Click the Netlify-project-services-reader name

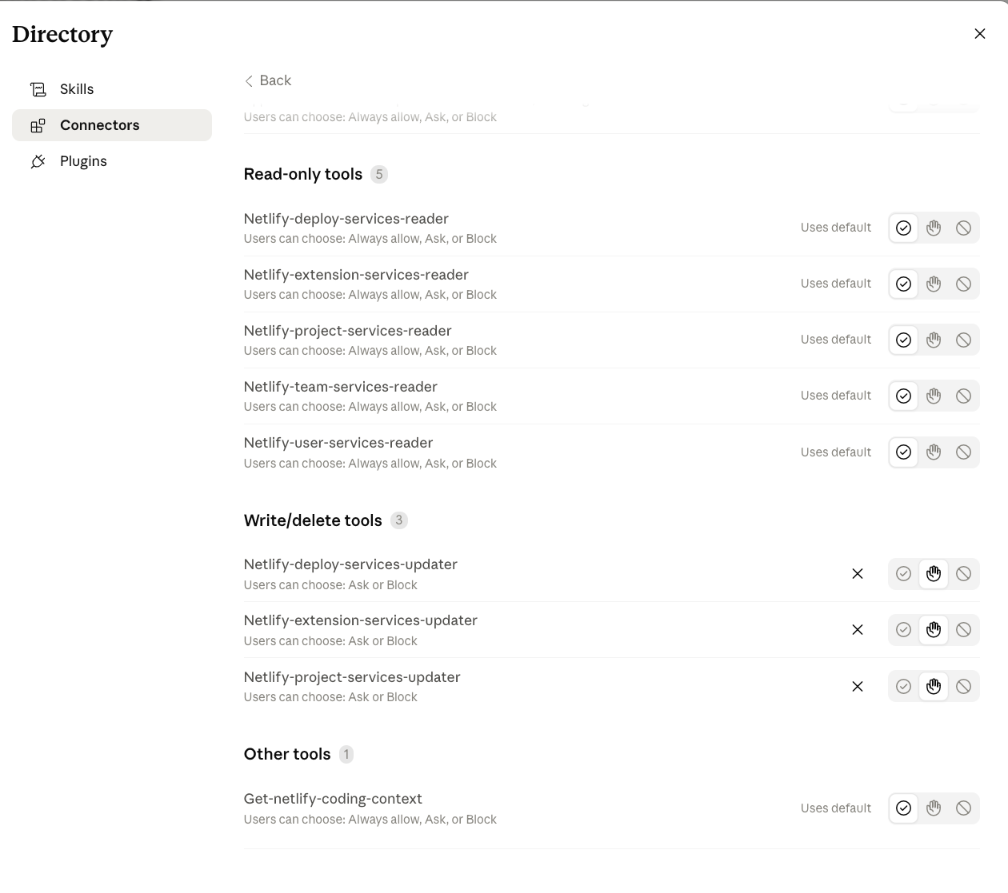(x=348, y=330)
